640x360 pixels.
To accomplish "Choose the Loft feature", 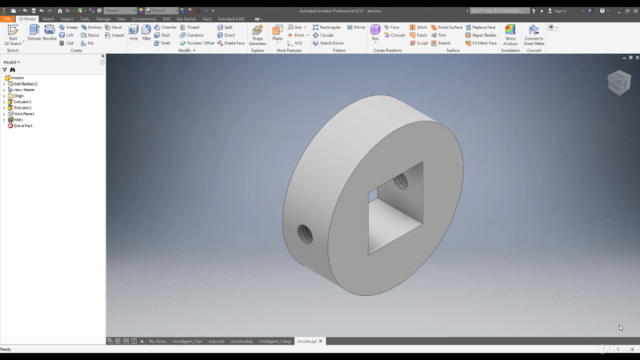I will coord(67,35).
